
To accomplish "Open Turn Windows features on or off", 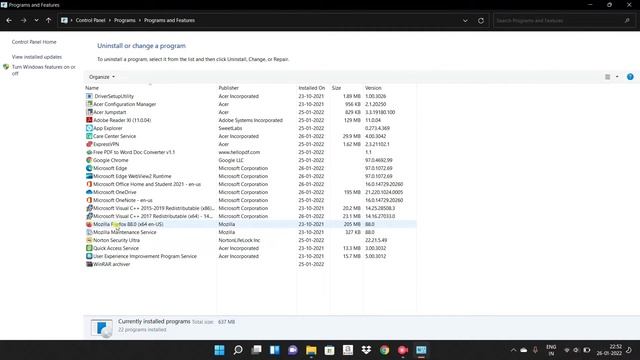I will pyautogui.click(x=43, y=70).
